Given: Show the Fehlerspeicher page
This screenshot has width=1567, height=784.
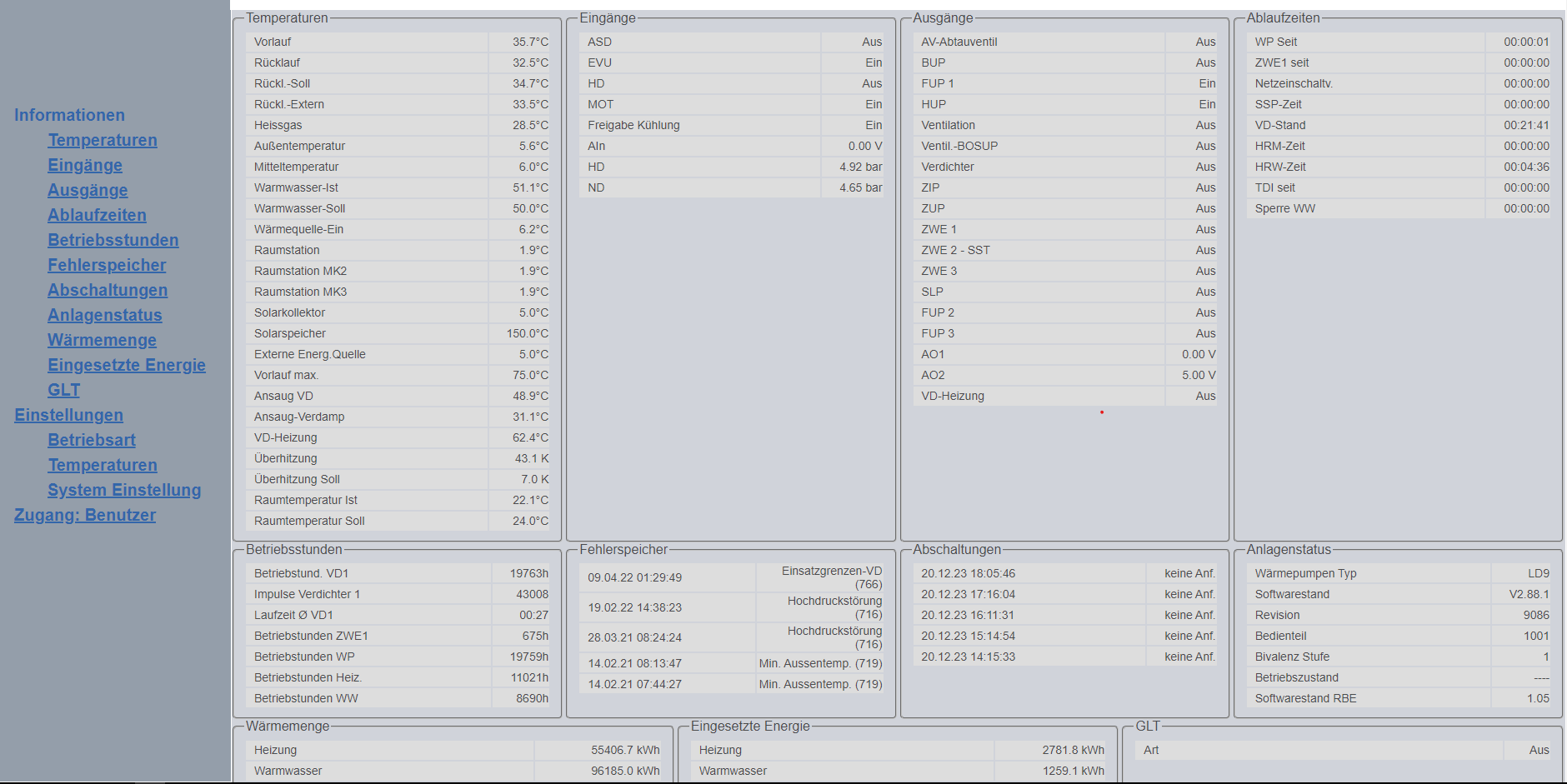Looking at the screenshot, I should click(107, 265).
